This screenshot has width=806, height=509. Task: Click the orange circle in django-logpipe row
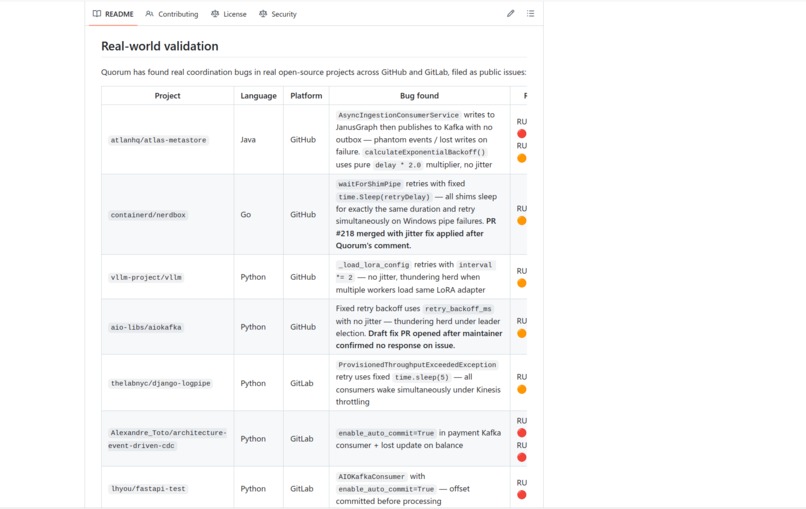coord(522,389)
